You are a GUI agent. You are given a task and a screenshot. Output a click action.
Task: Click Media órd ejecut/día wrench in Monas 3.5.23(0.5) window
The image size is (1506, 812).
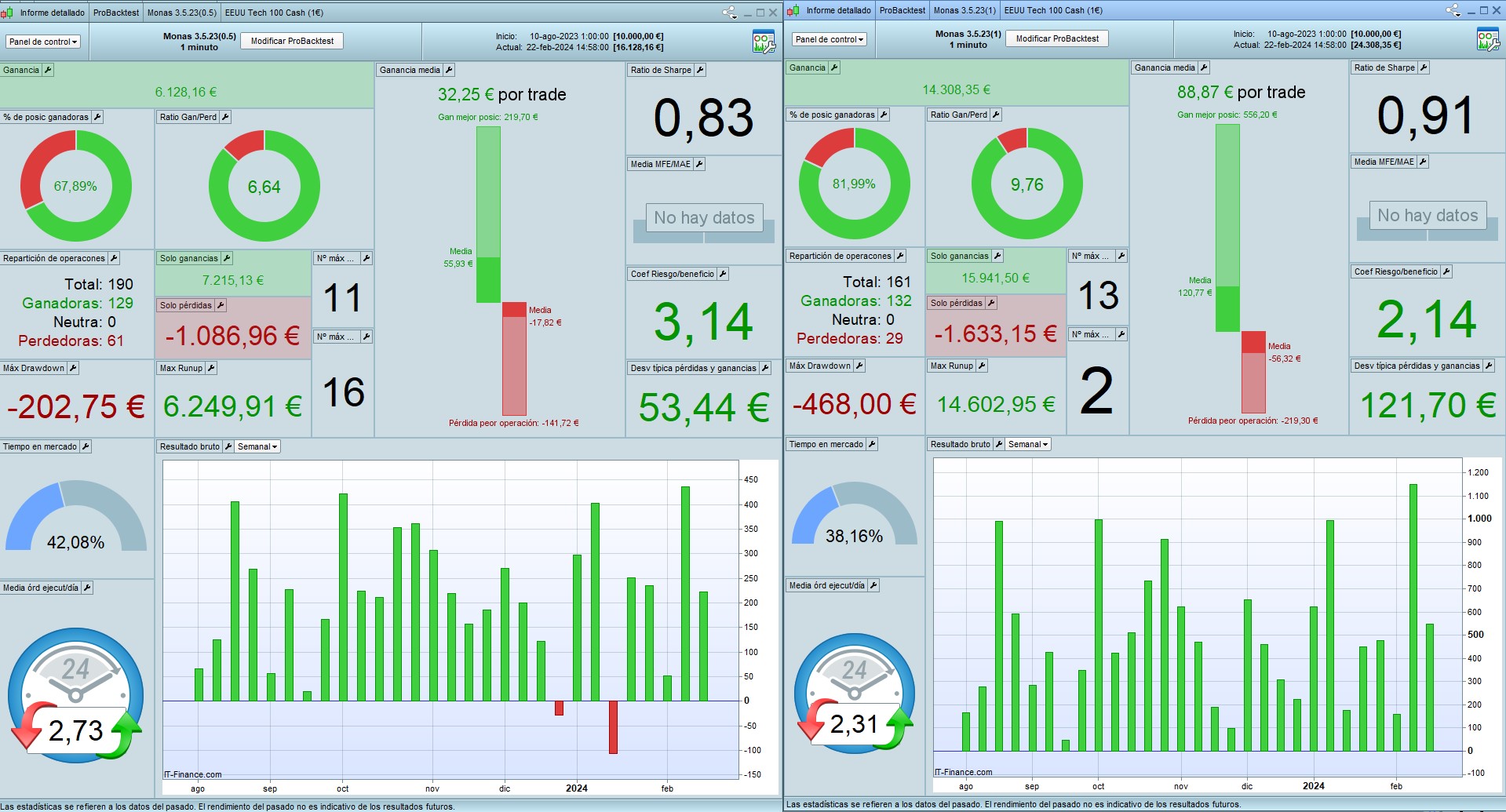(x=87, y=588)
